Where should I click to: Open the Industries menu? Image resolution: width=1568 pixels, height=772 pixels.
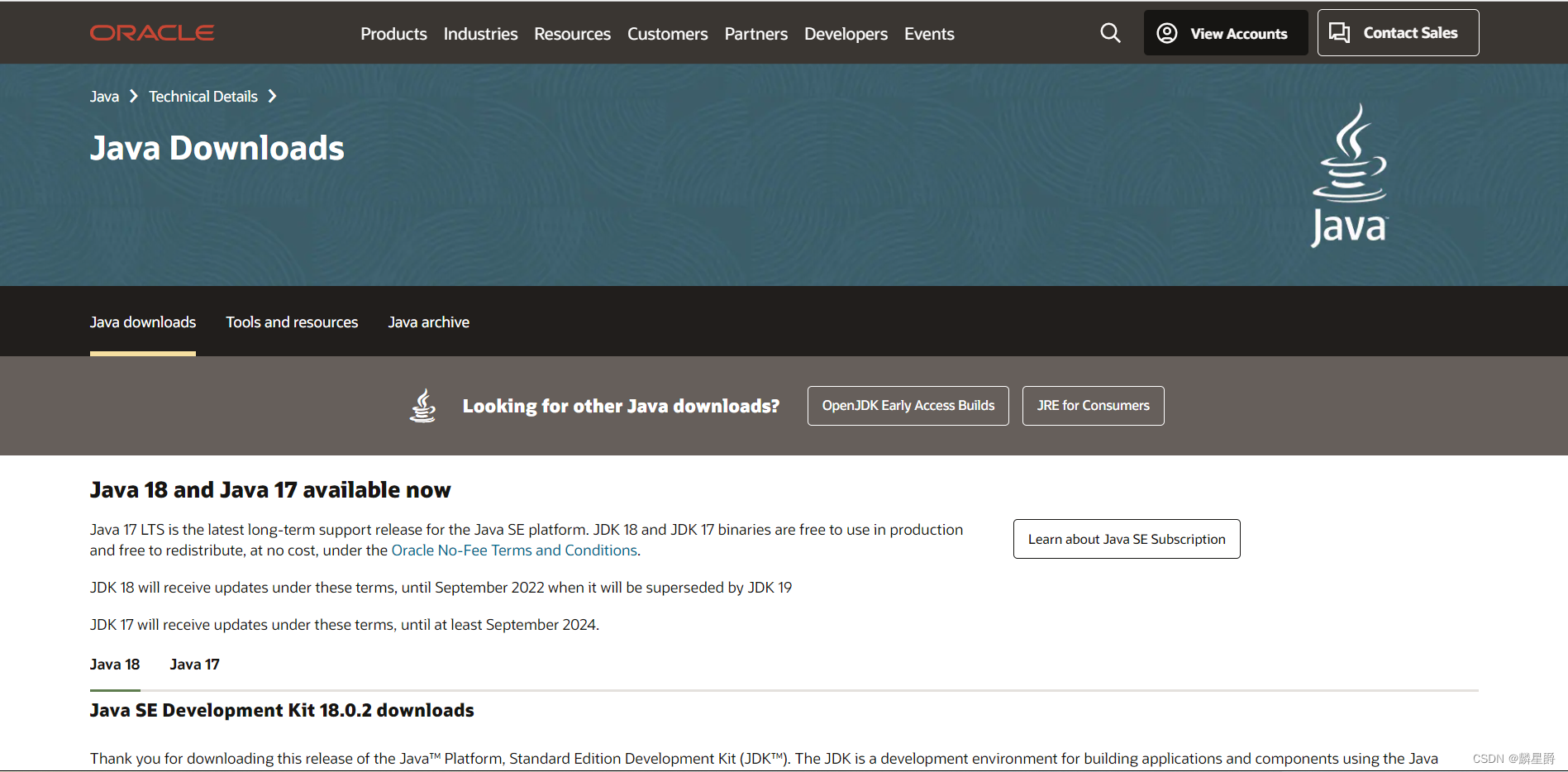pyautogui.click(x=480, y=34)
